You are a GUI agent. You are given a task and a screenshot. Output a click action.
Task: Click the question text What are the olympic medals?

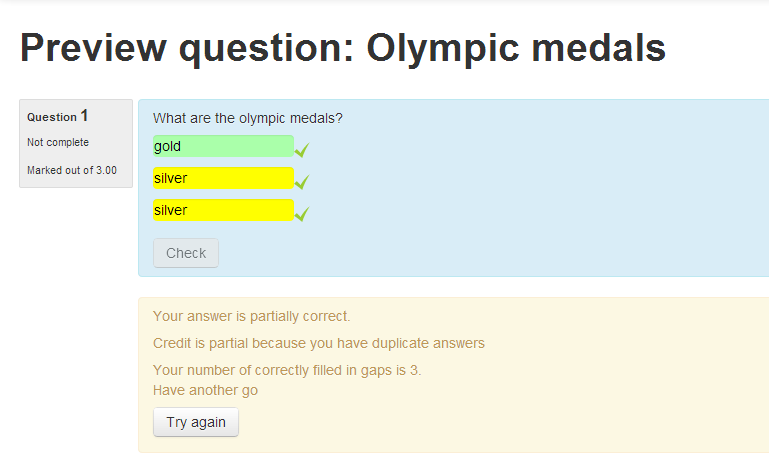248,118
